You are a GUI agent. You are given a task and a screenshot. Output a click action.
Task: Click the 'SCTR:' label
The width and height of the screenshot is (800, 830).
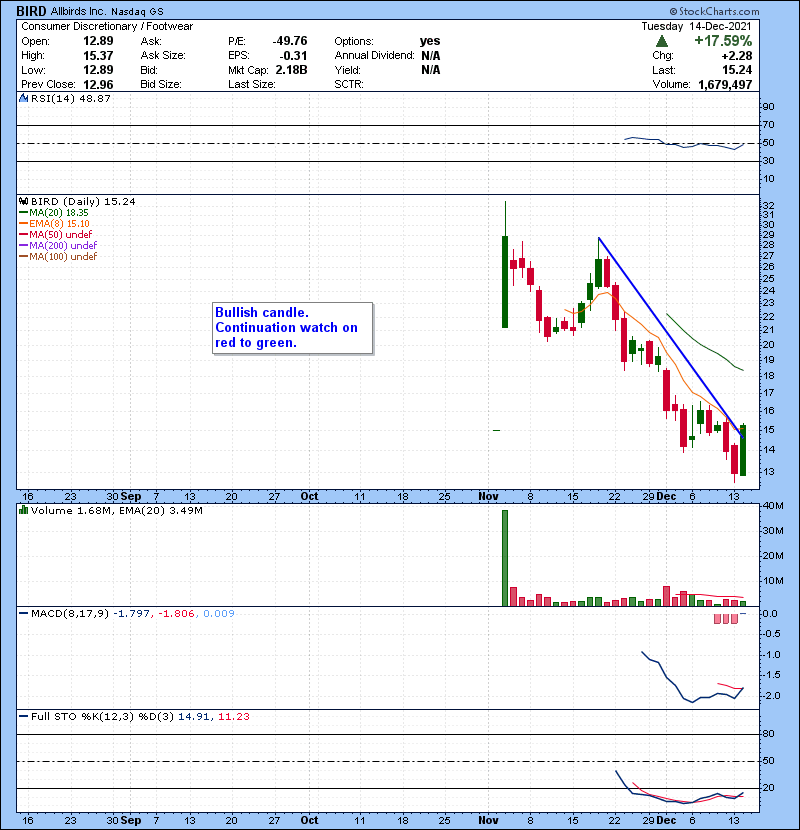point(349,84)
